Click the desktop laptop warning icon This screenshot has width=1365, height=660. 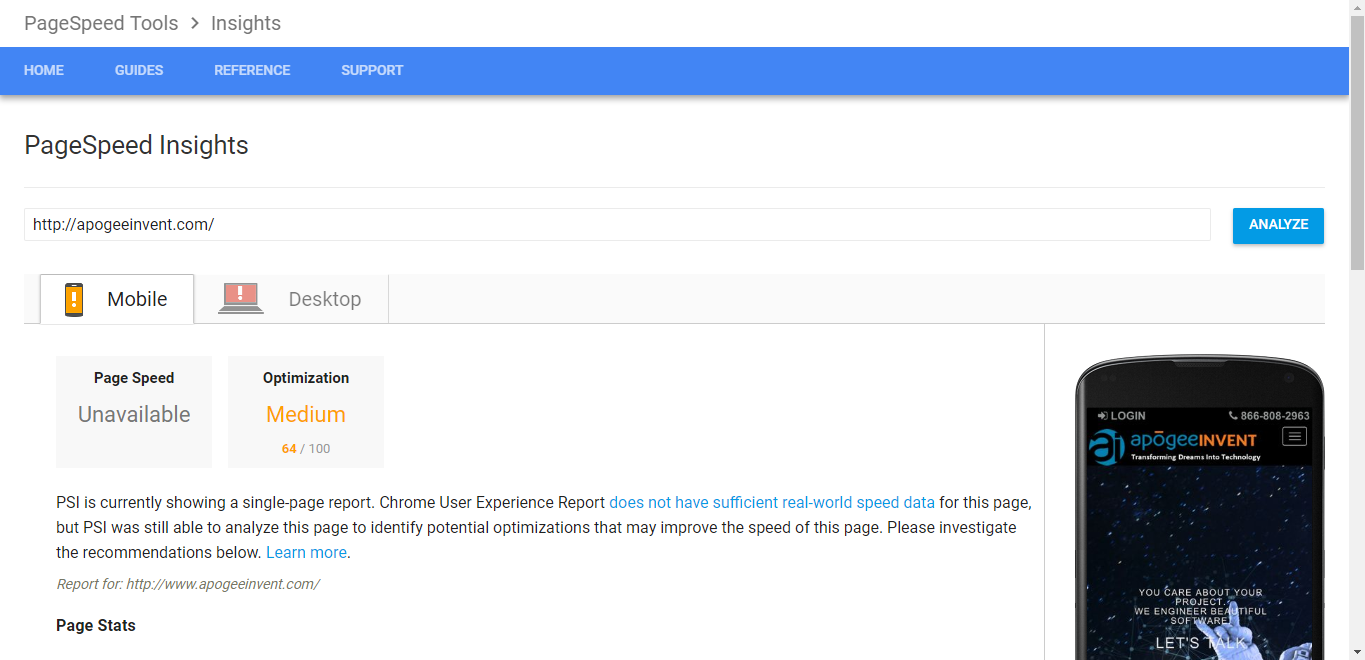(241, 298)
